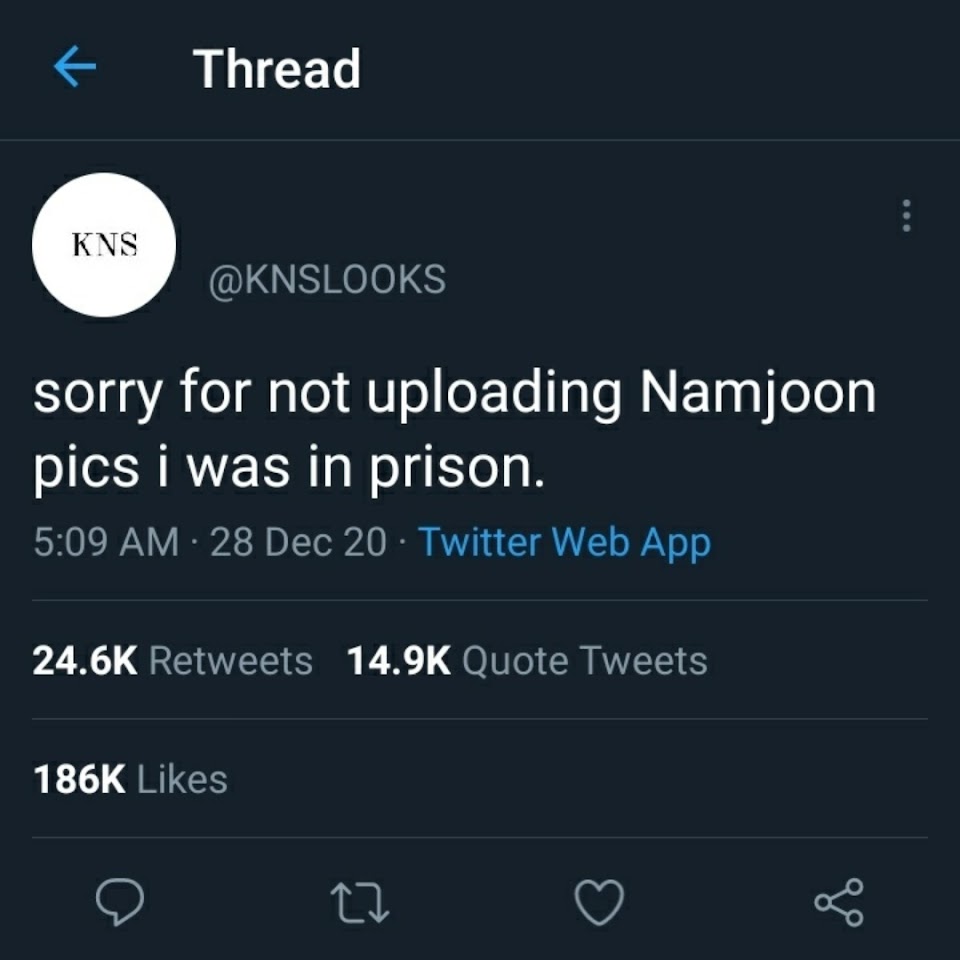Tap the word Namjoon in the tweet
This screenshot has width=960, height=960.
tap(758, 395)
